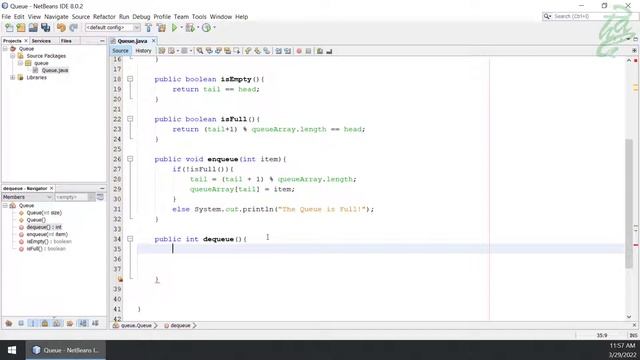
Task: Click the Redo toolbar icon
Action: (x=73, y=28)
